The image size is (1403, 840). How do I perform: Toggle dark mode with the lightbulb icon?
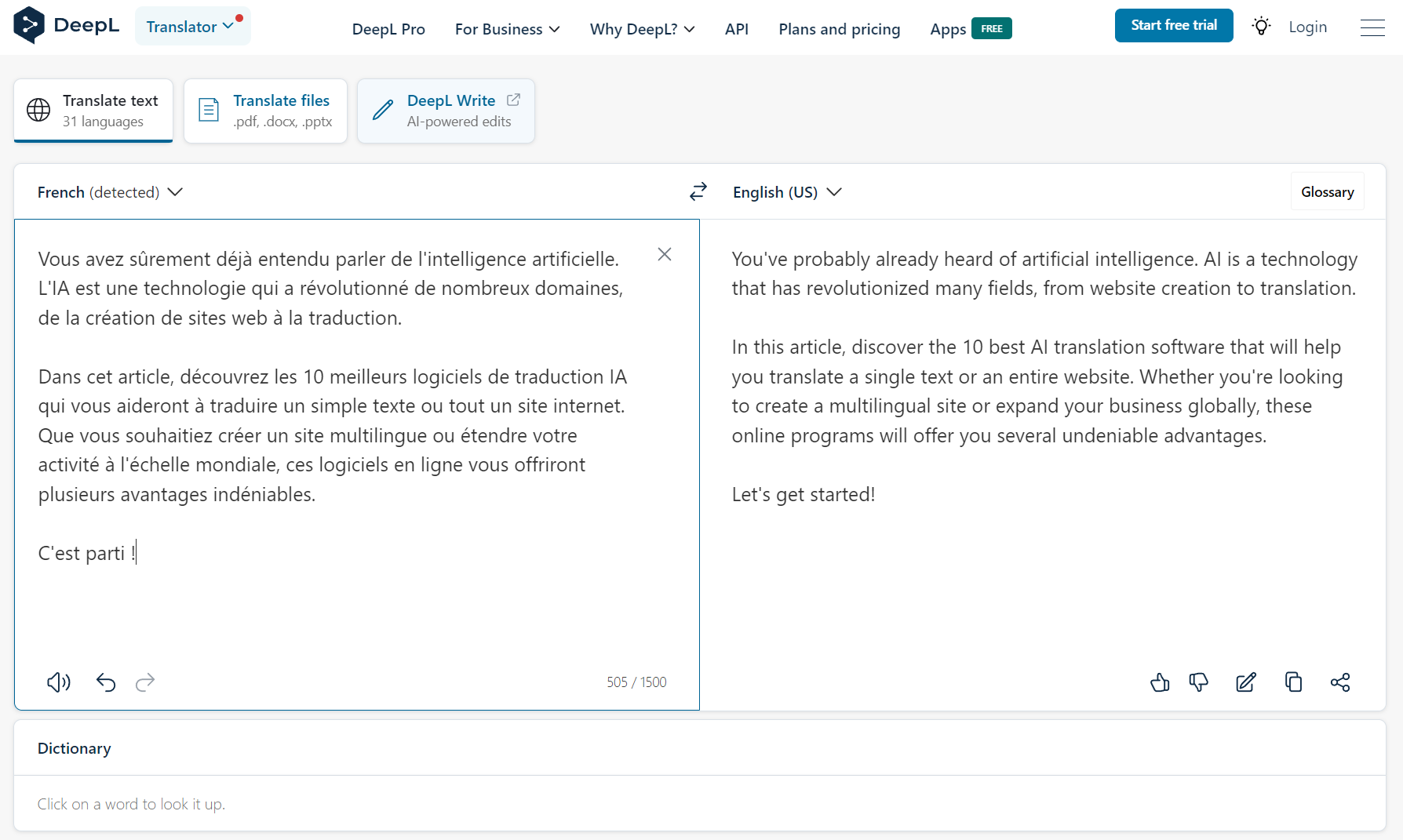tap(1261, 27)
